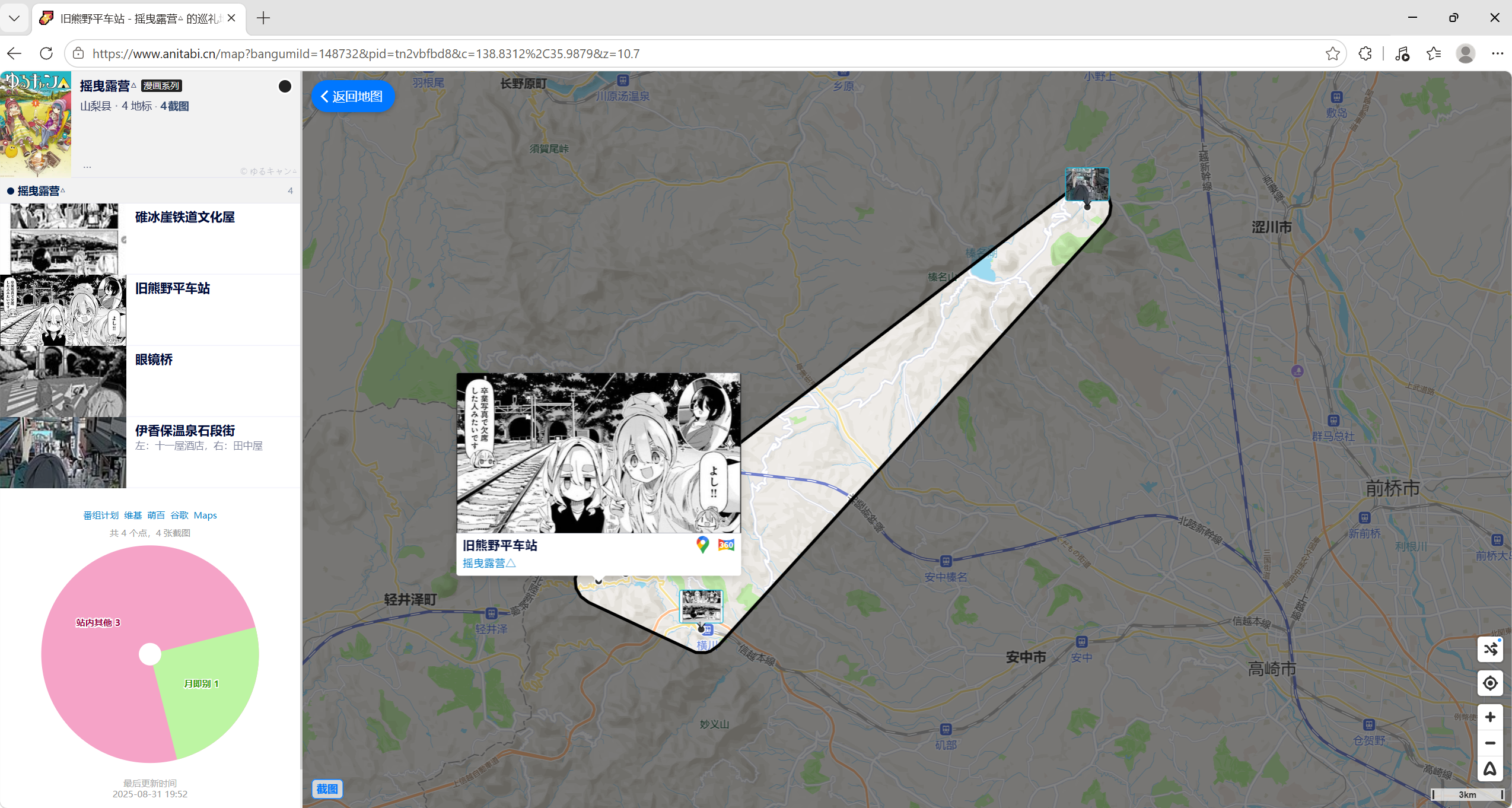Click the map photo marker near 涩川市

(x=1087, y=184)
